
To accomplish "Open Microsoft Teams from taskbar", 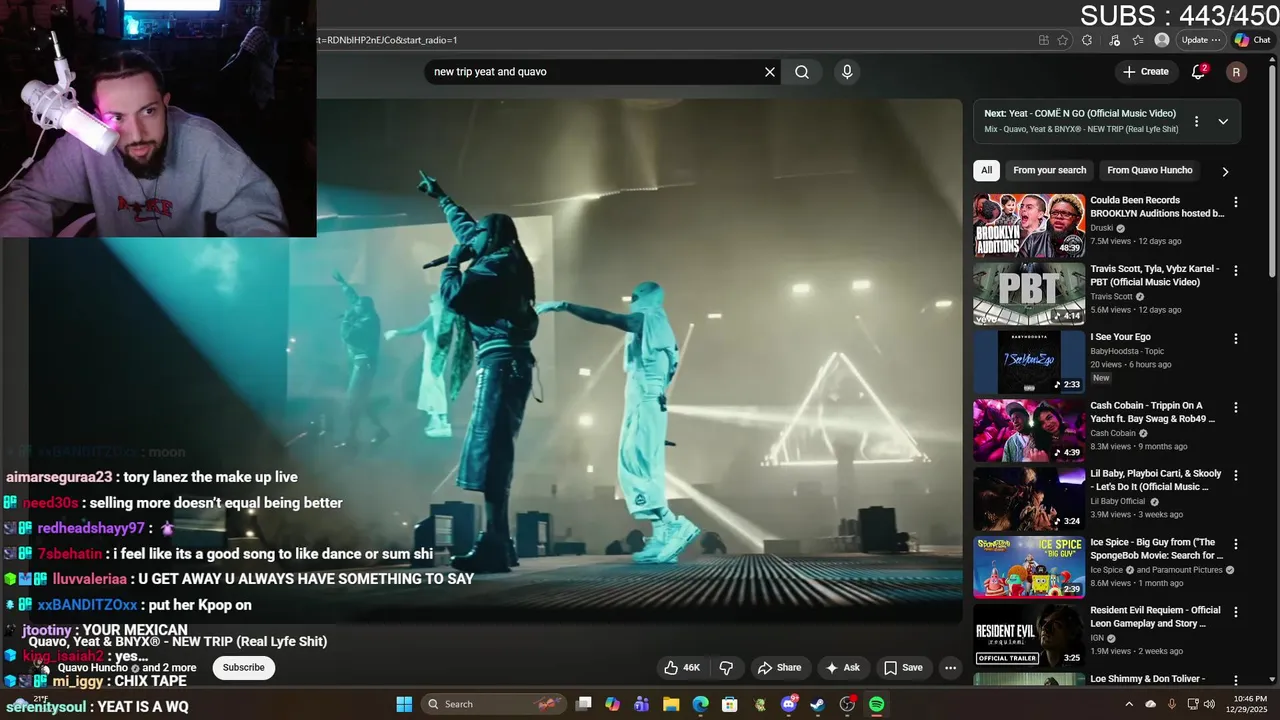I will [642, 704].
